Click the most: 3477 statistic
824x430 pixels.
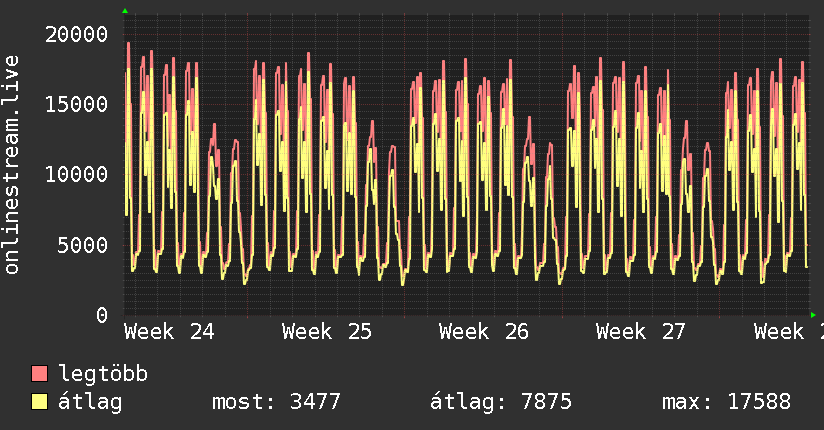pyautogui.click(x=276, y=402)
